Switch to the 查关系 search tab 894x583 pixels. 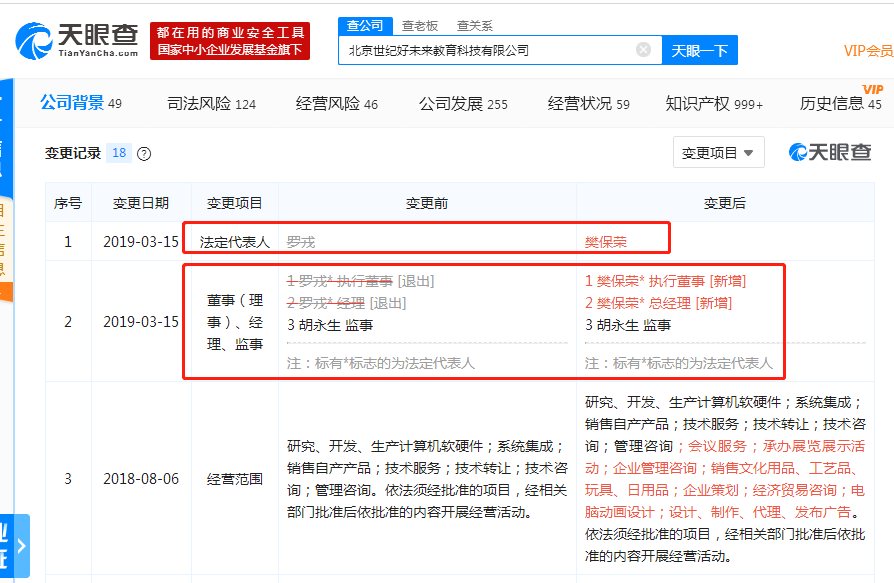pyautogui.click(x=474, y=26)
